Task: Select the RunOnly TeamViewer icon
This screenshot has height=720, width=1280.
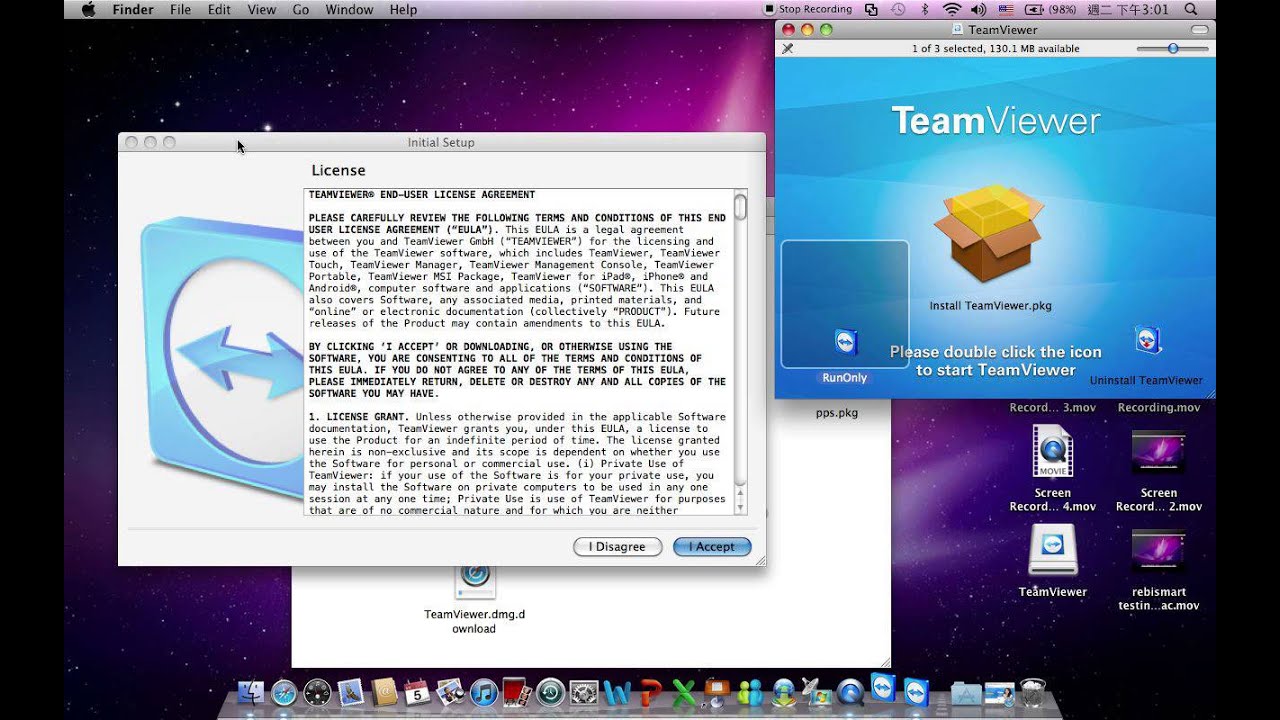Action: (845, 342)
